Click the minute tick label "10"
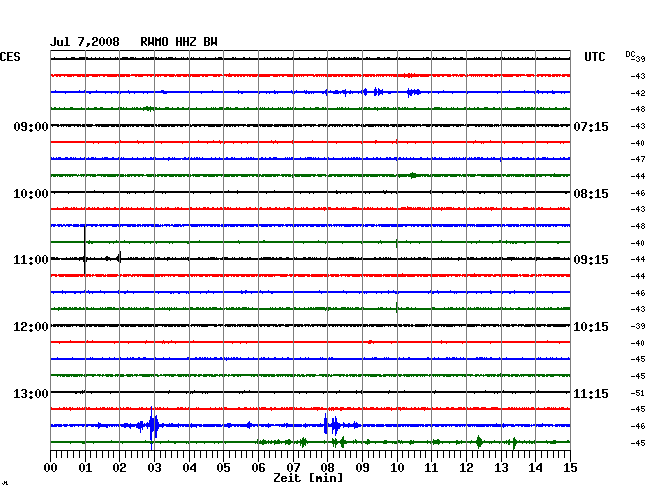Screen dimensions: 650x494 397,467
